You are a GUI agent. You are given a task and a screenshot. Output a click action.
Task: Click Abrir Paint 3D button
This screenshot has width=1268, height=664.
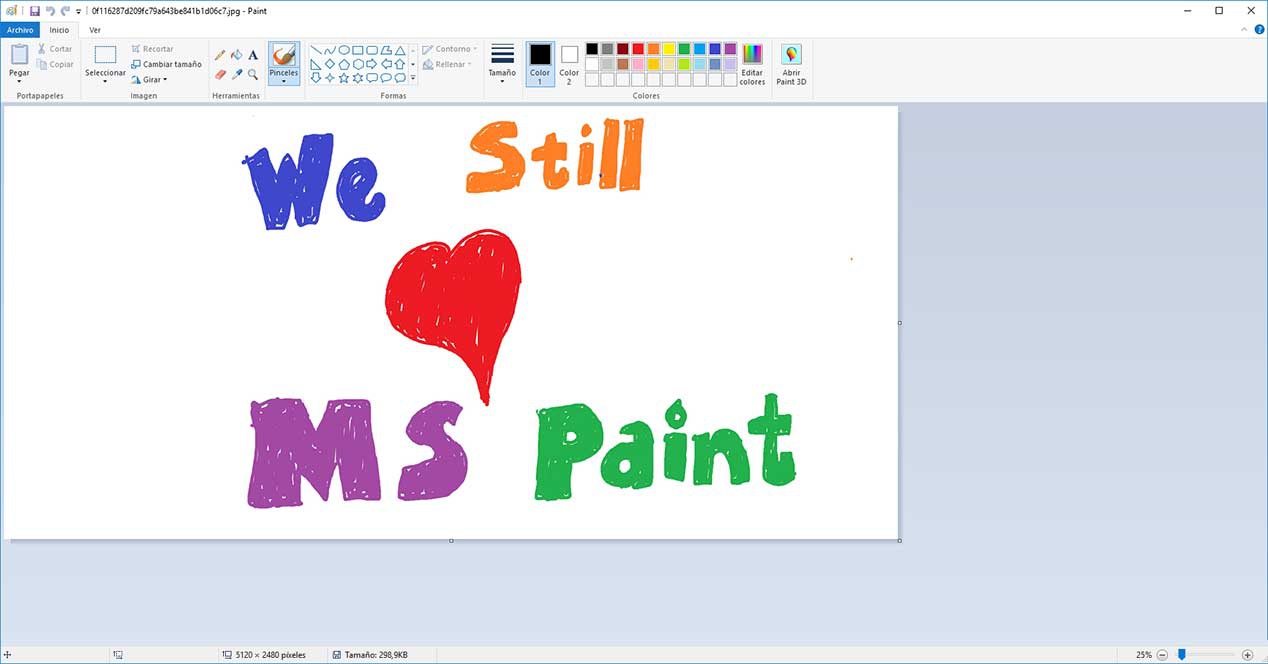click(x=791, y=64)
